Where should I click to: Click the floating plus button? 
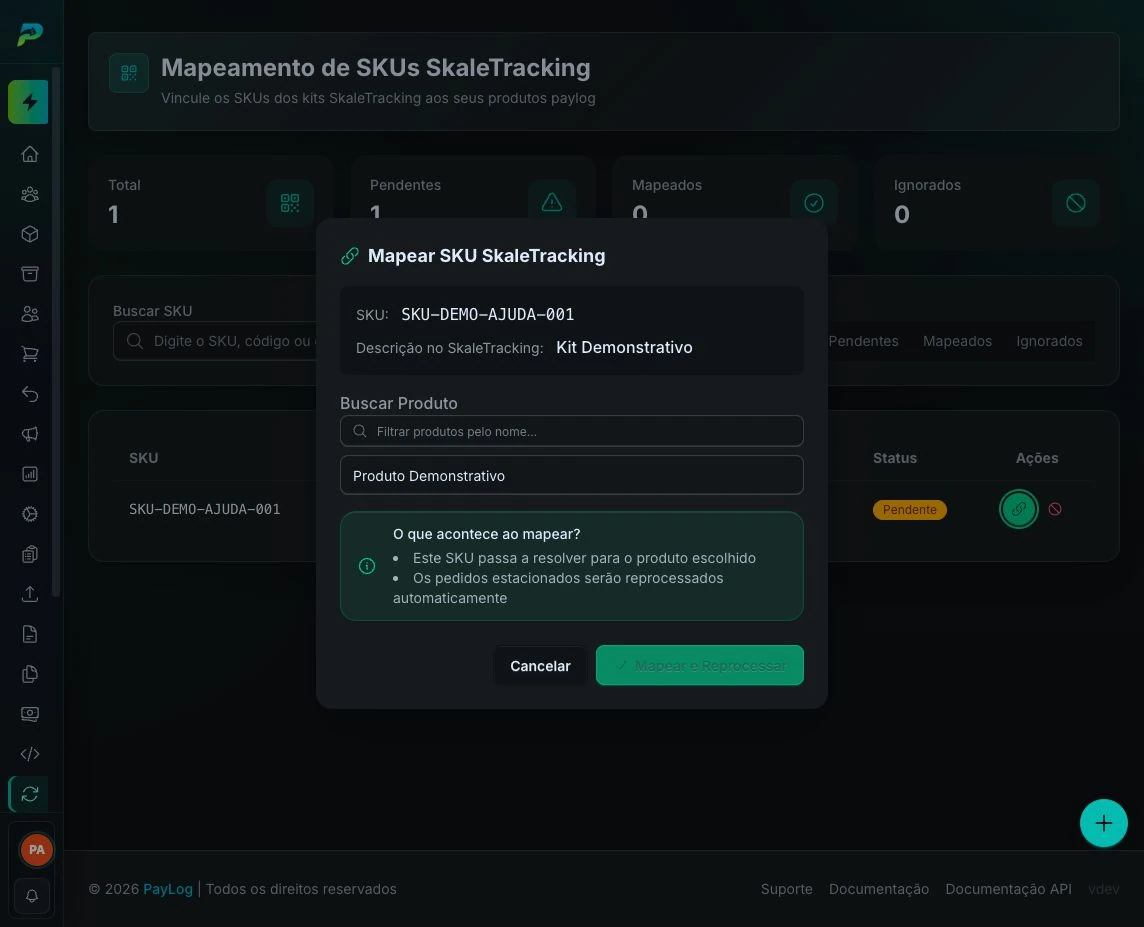[x=1103, y=823]
